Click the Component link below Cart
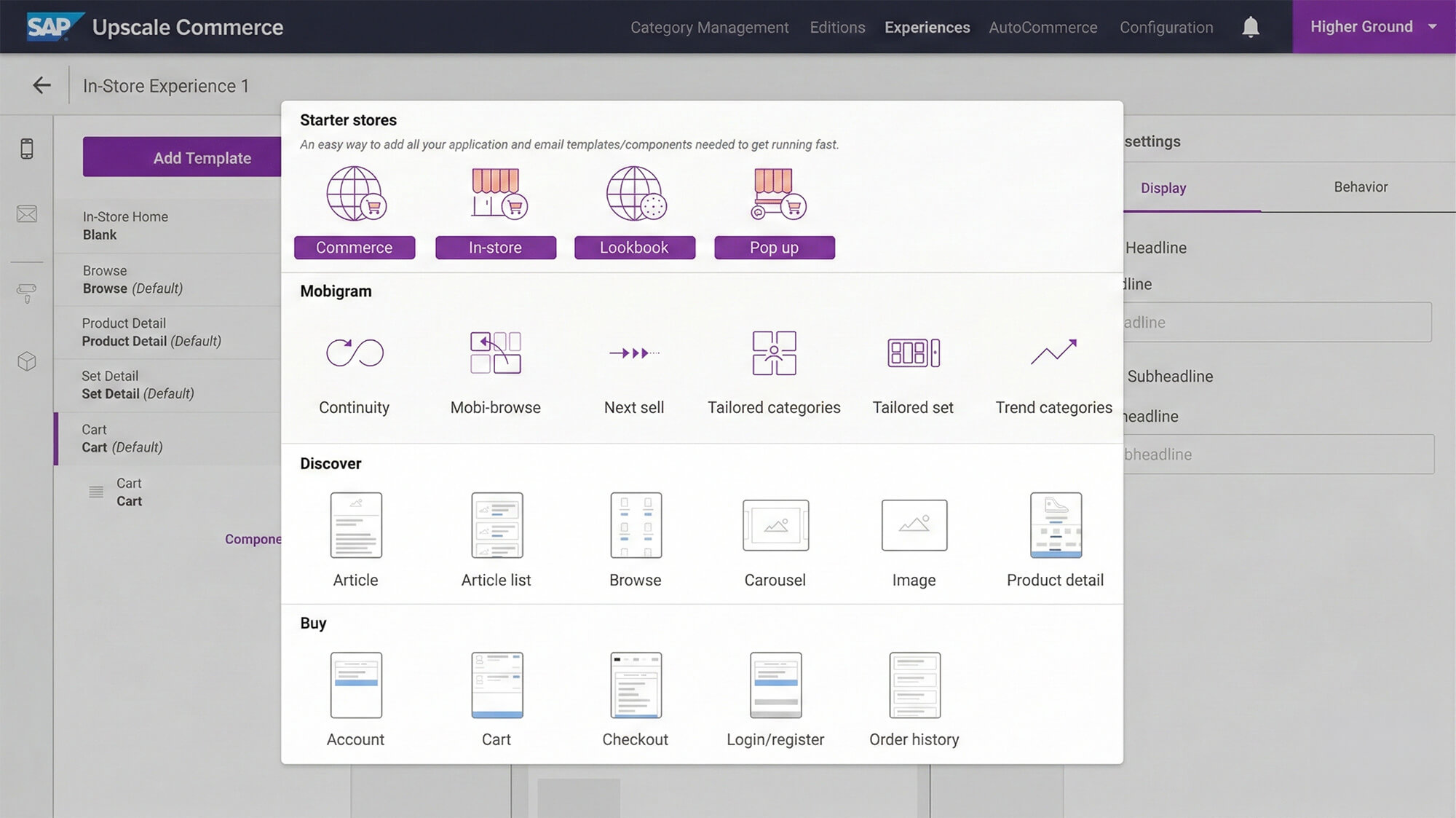Image resolution: width=1456 pixels, height=818 pixels. coord(253,539)
